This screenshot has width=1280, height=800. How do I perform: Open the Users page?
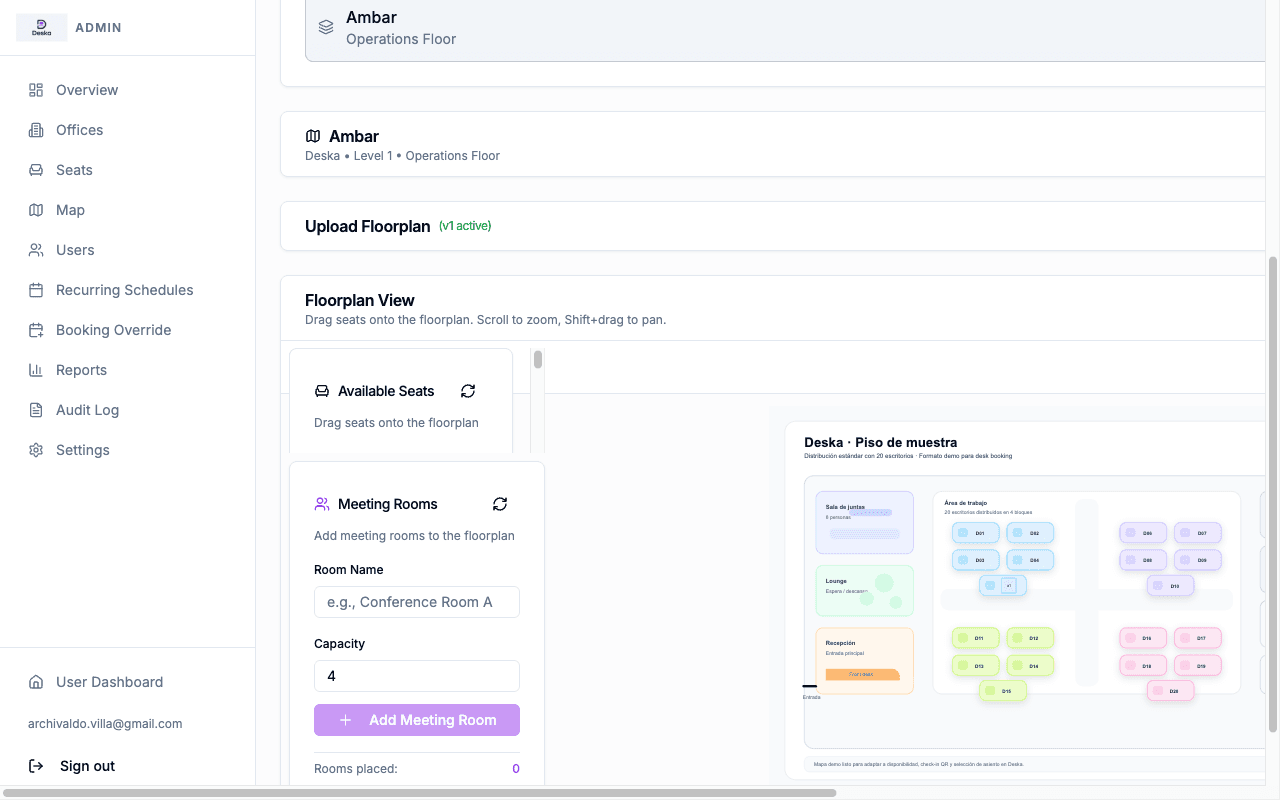pos(75,250)
